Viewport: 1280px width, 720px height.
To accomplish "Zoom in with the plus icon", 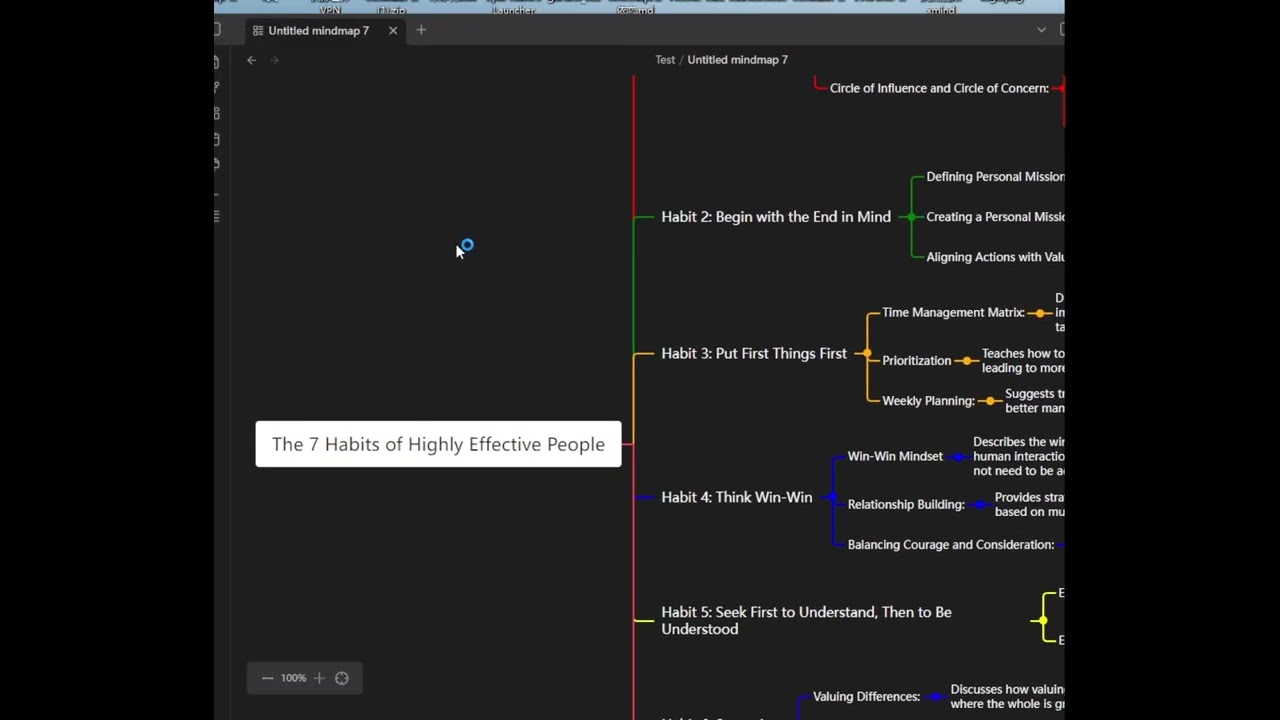I will (x=319, y=678).
